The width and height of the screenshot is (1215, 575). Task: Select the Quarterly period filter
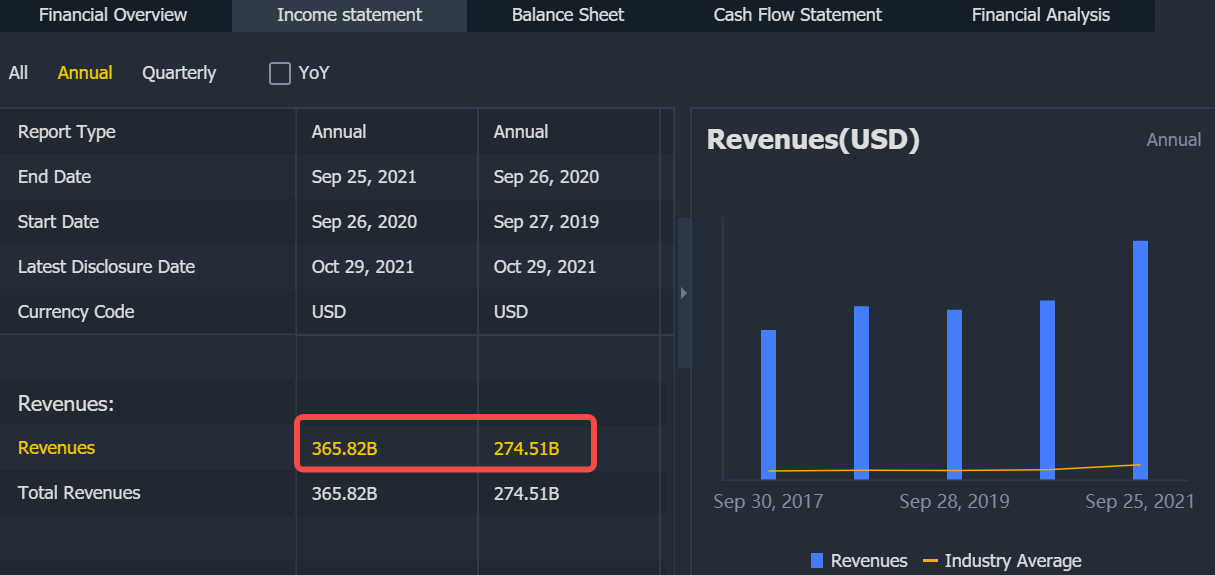[x=179, y=73]
